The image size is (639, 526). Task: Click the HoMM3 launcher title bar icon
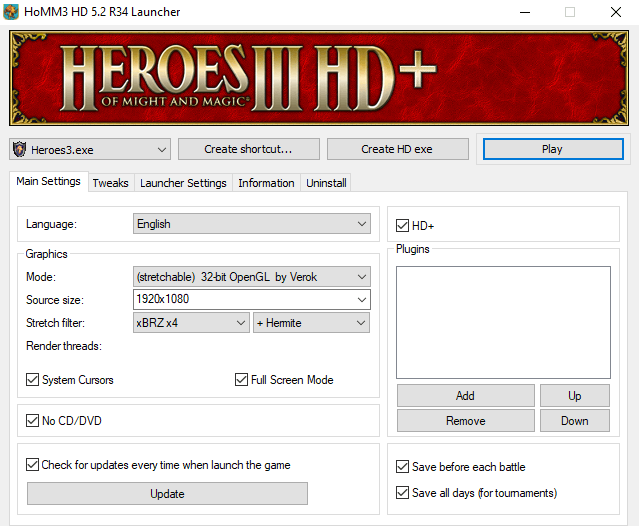(11, 12)
